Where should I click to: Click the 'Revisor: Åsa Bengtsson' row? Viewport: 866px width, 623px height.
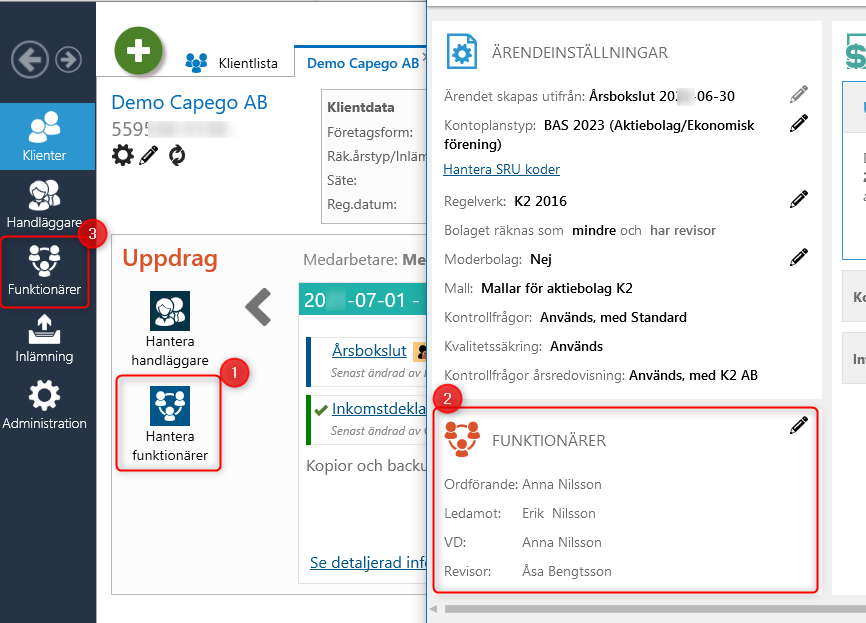pos(527,571)
